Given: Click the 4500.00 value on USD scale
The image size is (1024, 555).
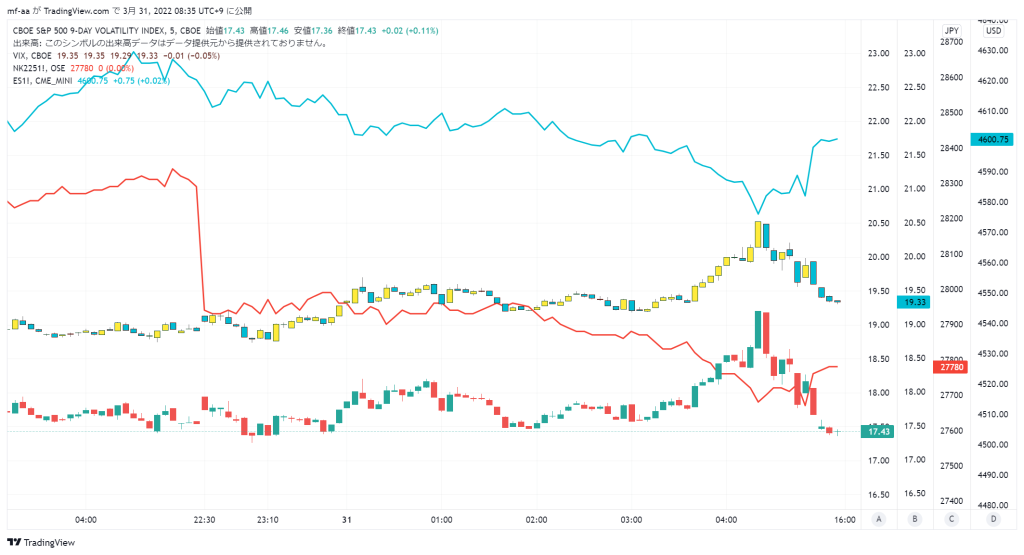Looking at the screenshot, I should 993,445.
